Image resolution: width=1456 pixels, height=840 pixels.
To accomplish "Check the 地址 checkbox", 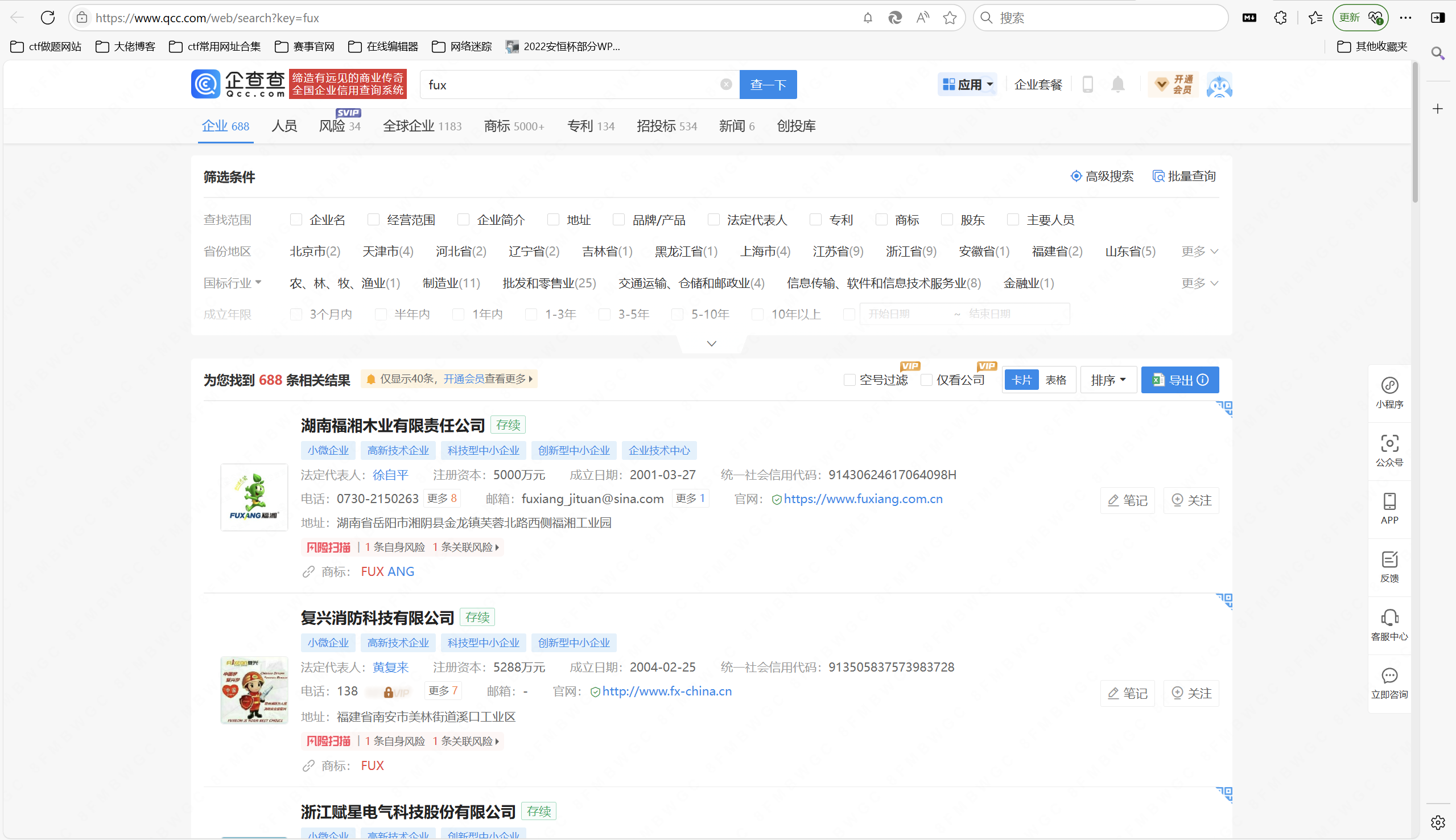I will [x=553, y=219].
